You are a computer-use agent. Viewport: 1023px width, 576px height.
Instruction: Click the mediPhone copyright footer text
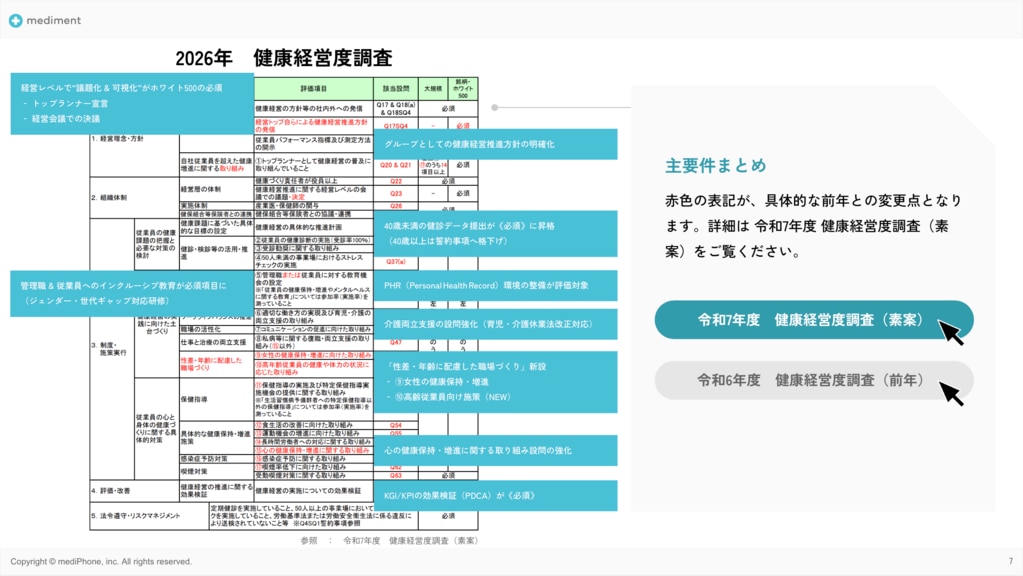[x=101, y=562]
